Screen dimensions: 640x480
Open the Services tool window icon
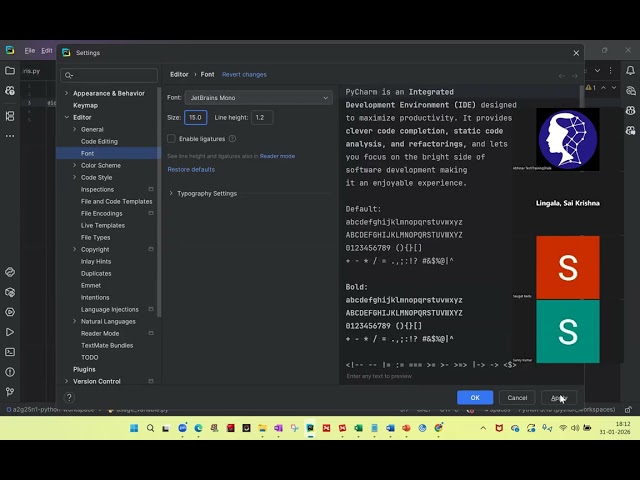point(10,312)
